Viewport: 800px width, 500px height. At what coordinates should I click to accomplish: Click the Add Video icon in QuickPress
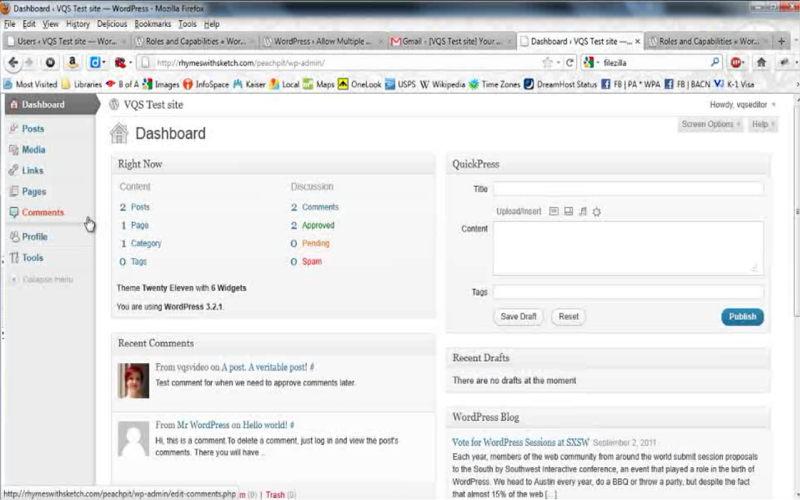coord(568,211)
